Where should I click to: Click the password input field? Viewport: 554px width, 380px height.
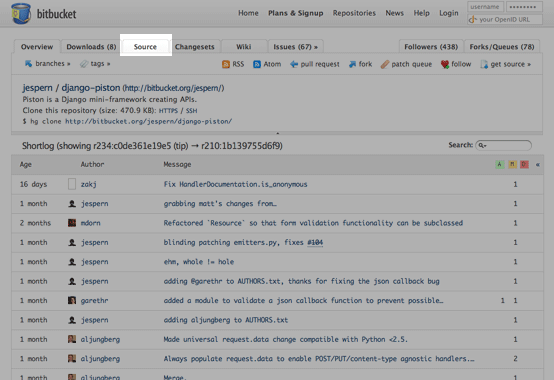tap(524, 7)
